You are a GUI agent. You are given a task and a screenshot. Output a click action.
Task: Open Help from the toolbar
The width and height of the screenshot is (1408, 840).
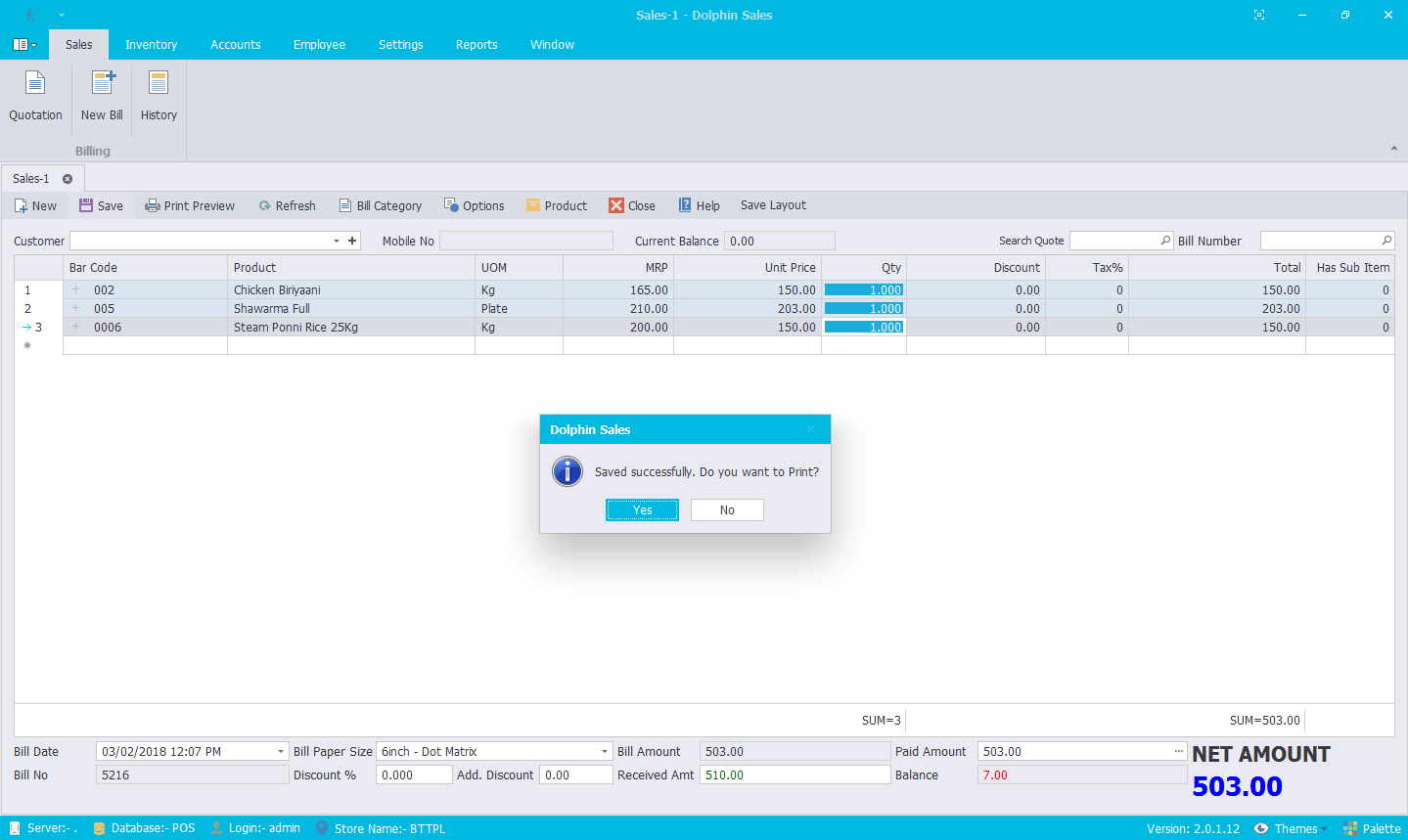[699, 205]
